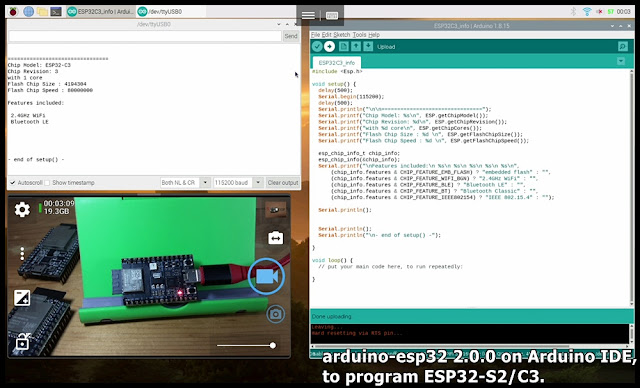Click the 'Hard resetting via RTS pin...' console line

click(357, 333)
